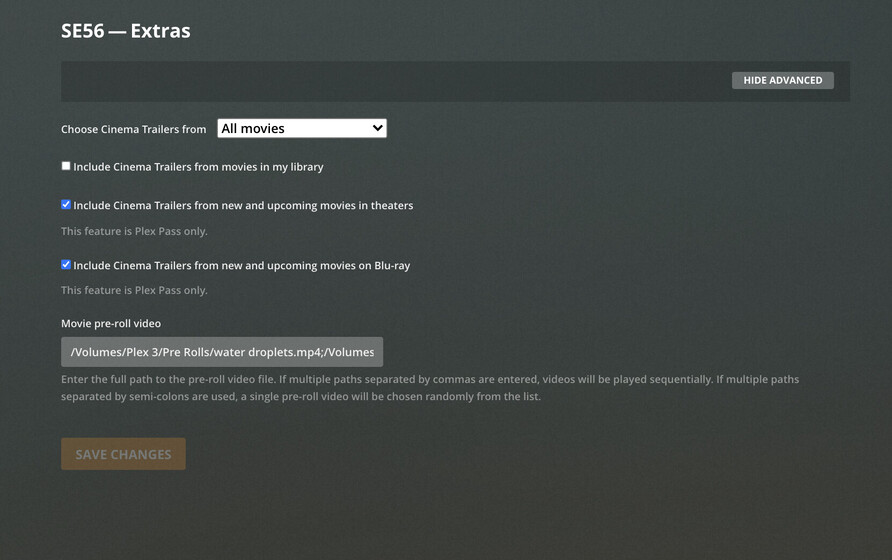Click the SAVE CHANGES button

coord(123,454)
